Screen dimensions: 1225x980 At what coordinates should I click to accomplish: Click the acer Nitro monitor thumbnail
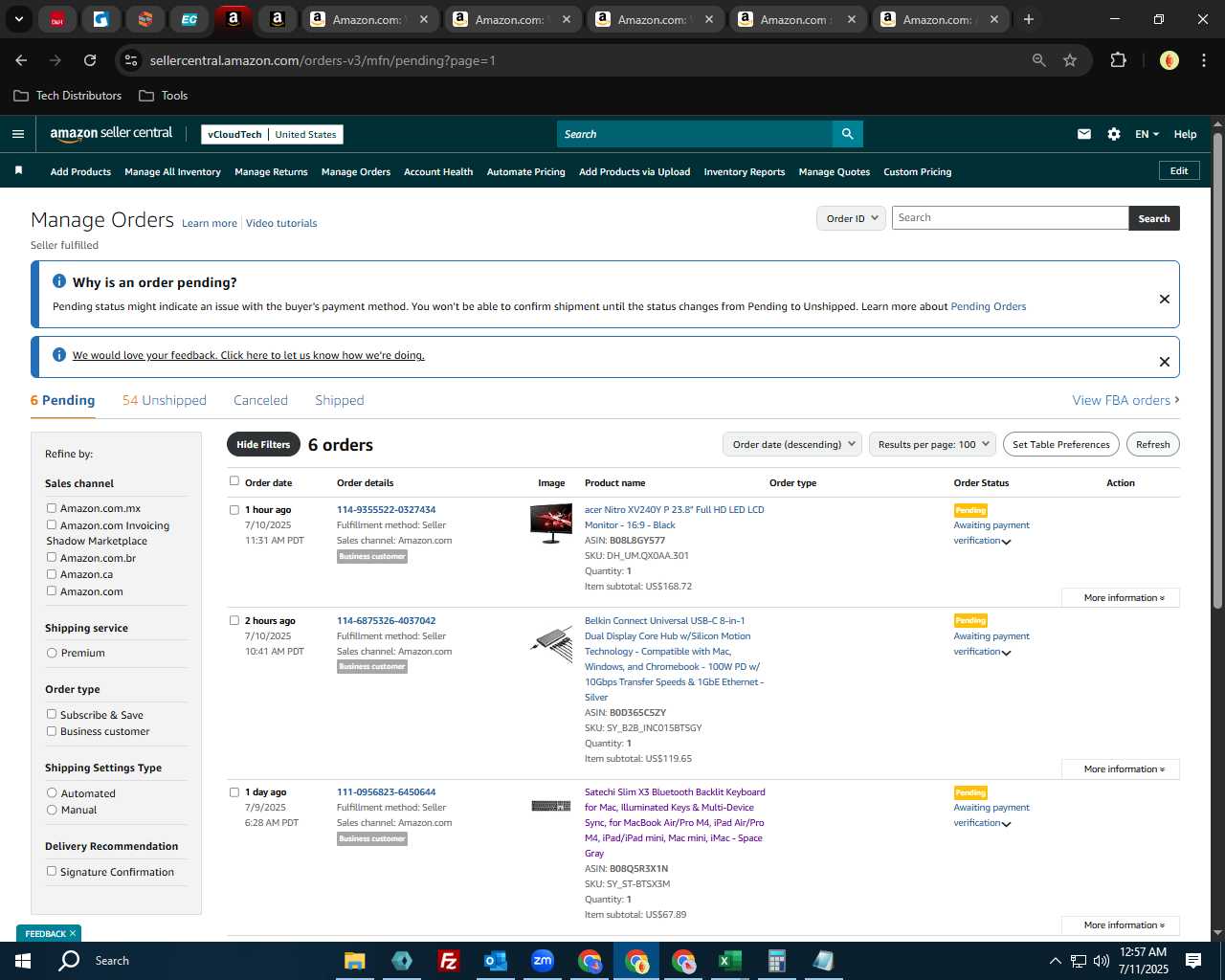tap(551, 523)
